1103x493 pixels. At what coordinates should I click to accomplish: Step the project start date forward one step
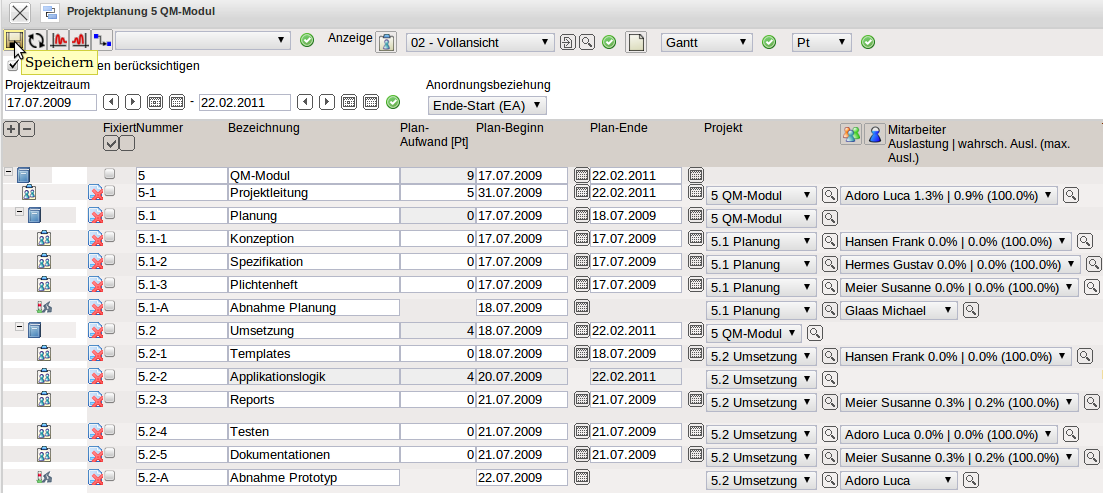[x=132, y=102]
